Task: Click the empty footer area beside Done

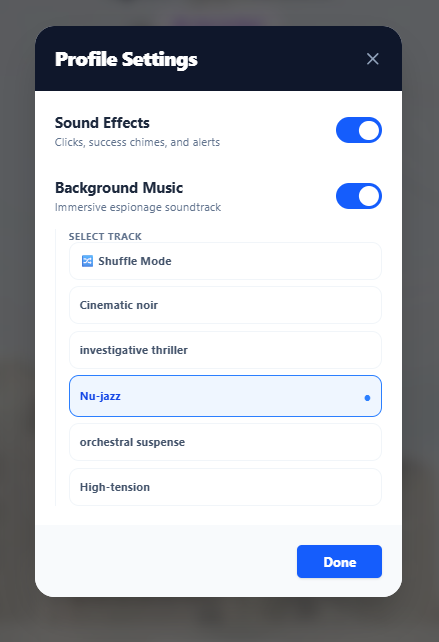Action: click(164, 561)
